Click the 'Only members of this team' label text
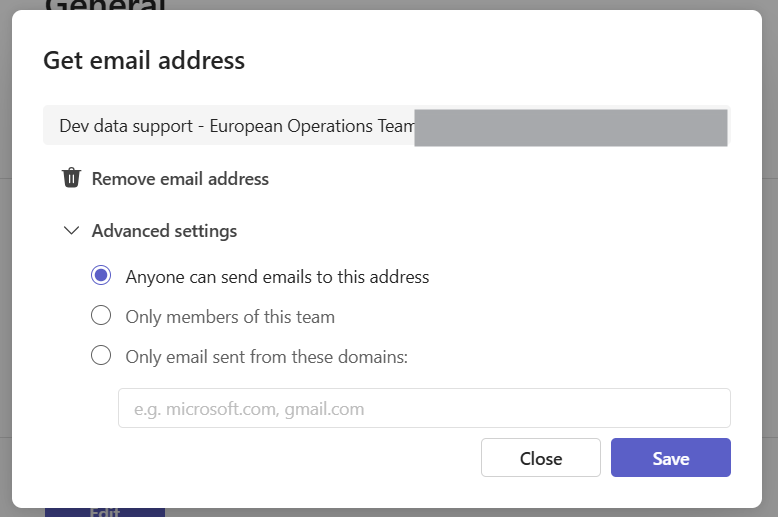This screenshot has height=517, width=778. (230, 317)
